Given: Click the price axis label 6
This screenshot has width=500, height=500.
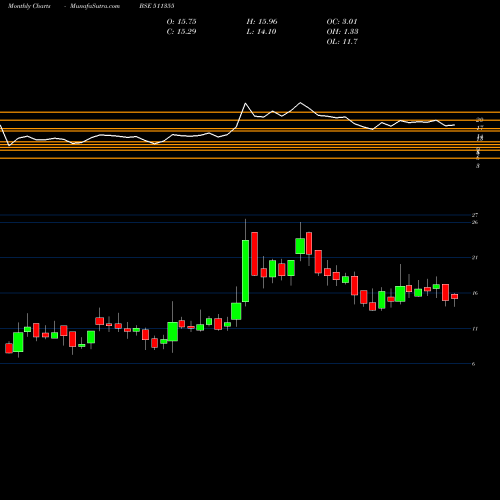Looking at the screenshot, I should (474, 364).
